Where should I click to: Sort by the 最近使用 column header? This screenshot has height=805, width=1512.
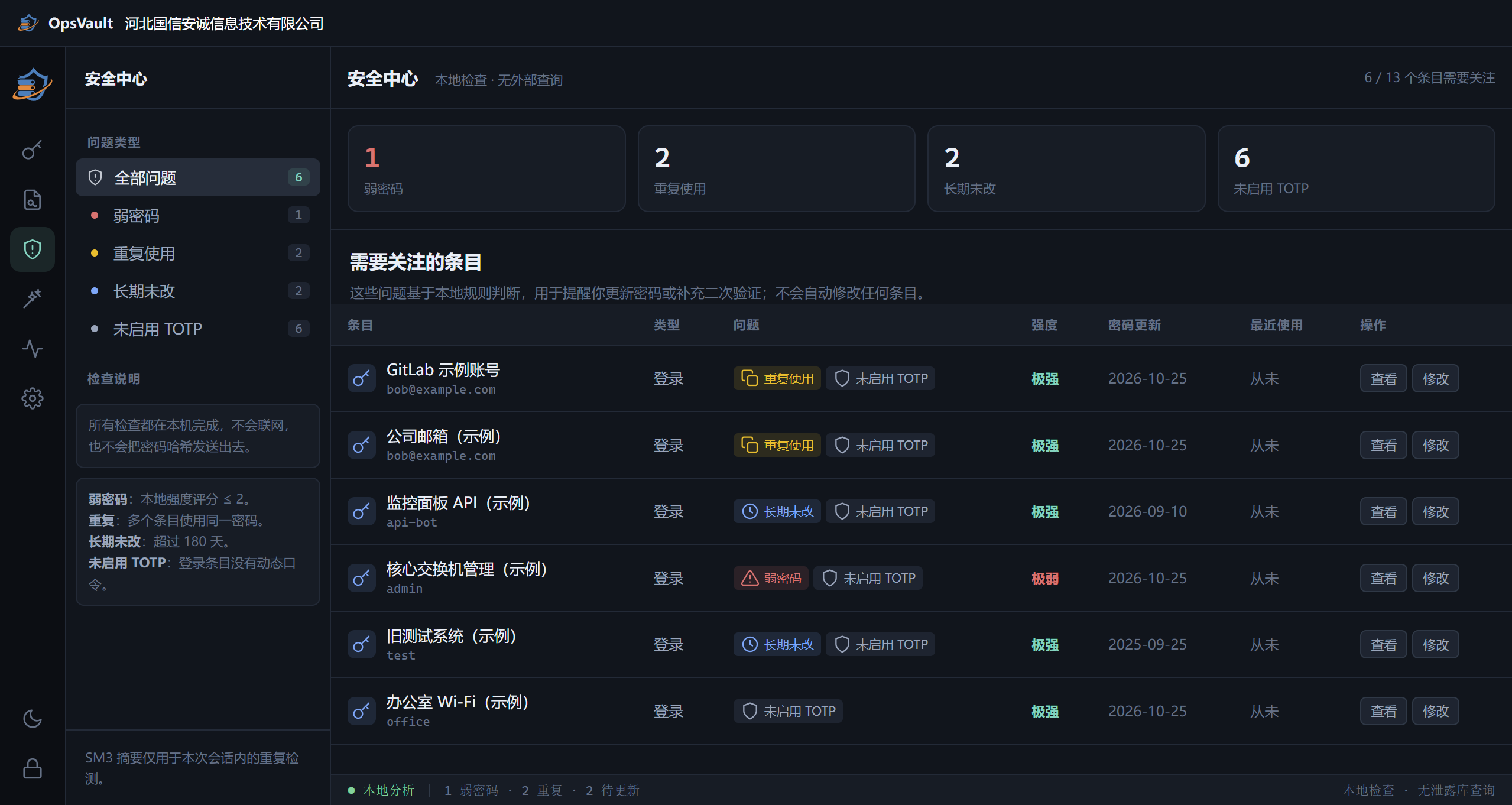tap(1276, 325)
